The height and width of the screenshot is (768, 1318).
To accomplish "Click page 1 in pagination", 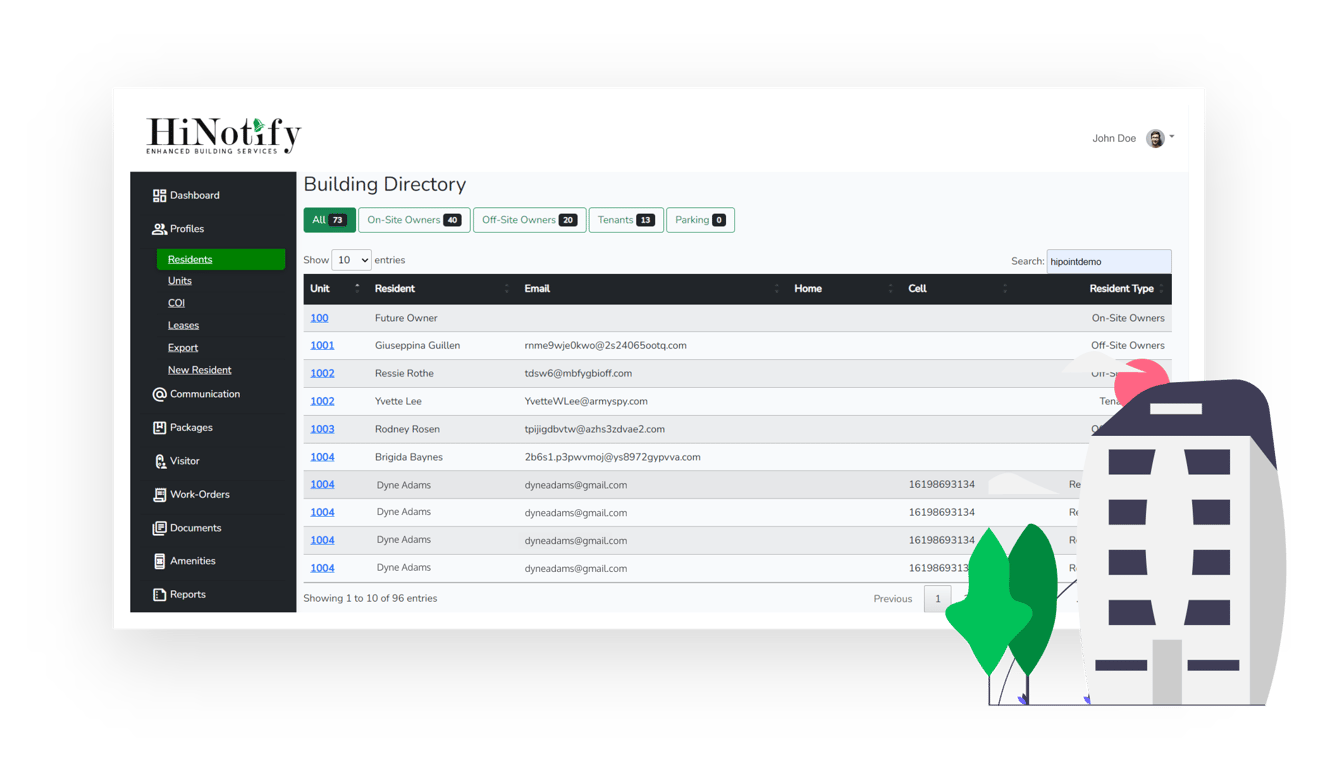I will 938,599.
